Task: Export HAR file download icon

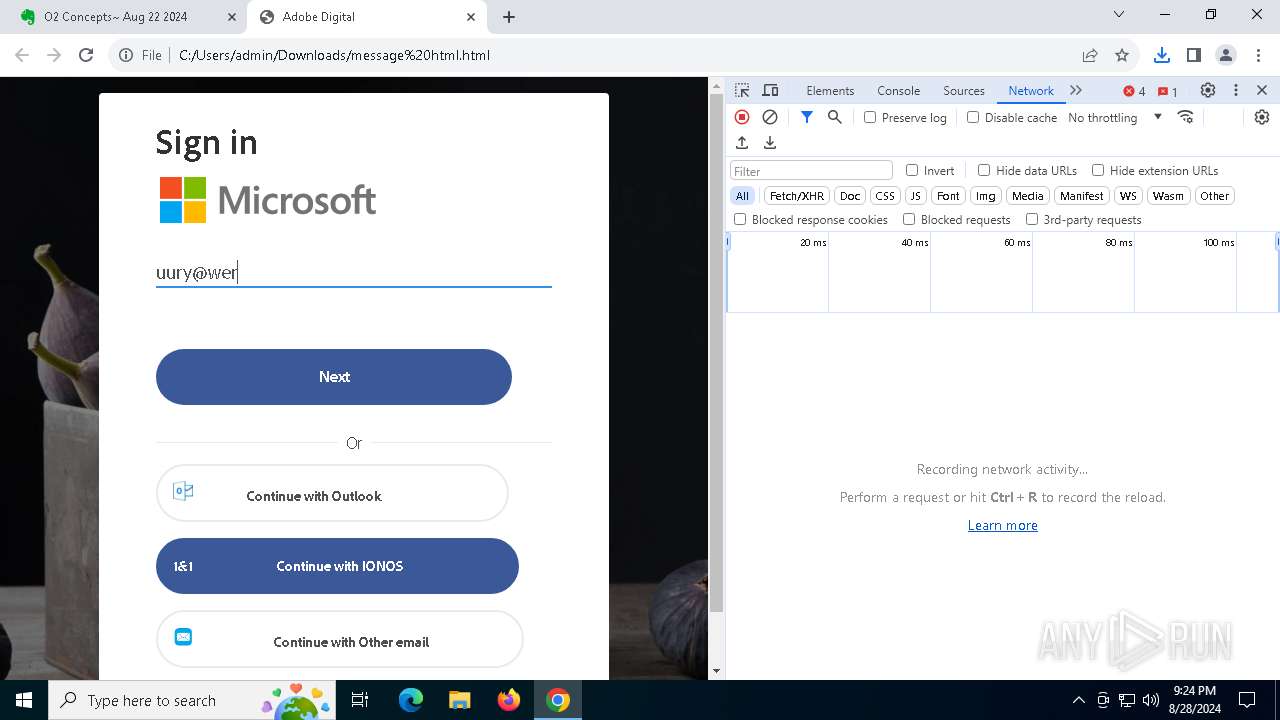Action: 770,143
